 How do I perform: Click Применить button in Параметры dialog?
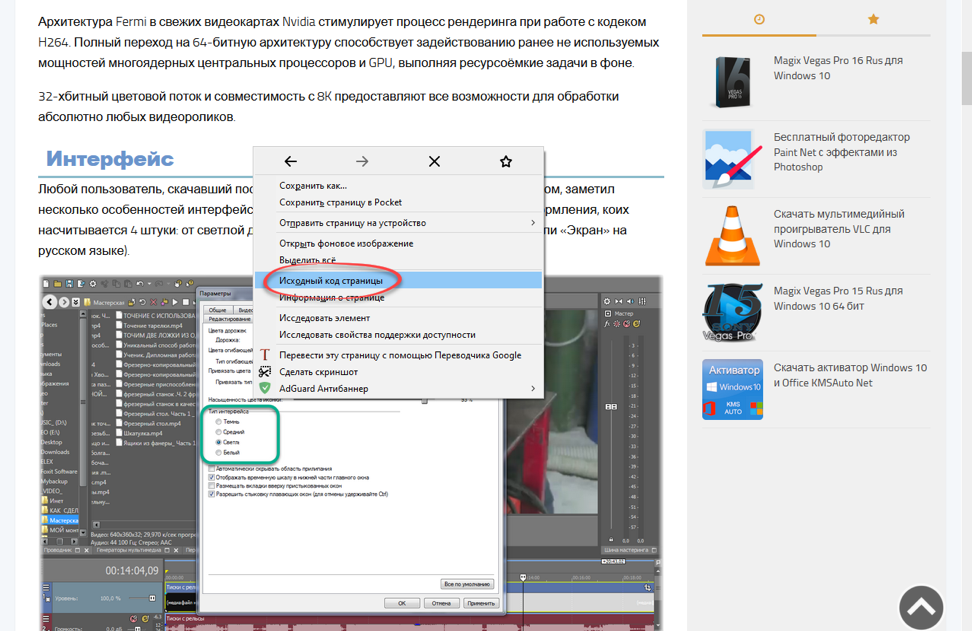[481, 603]
